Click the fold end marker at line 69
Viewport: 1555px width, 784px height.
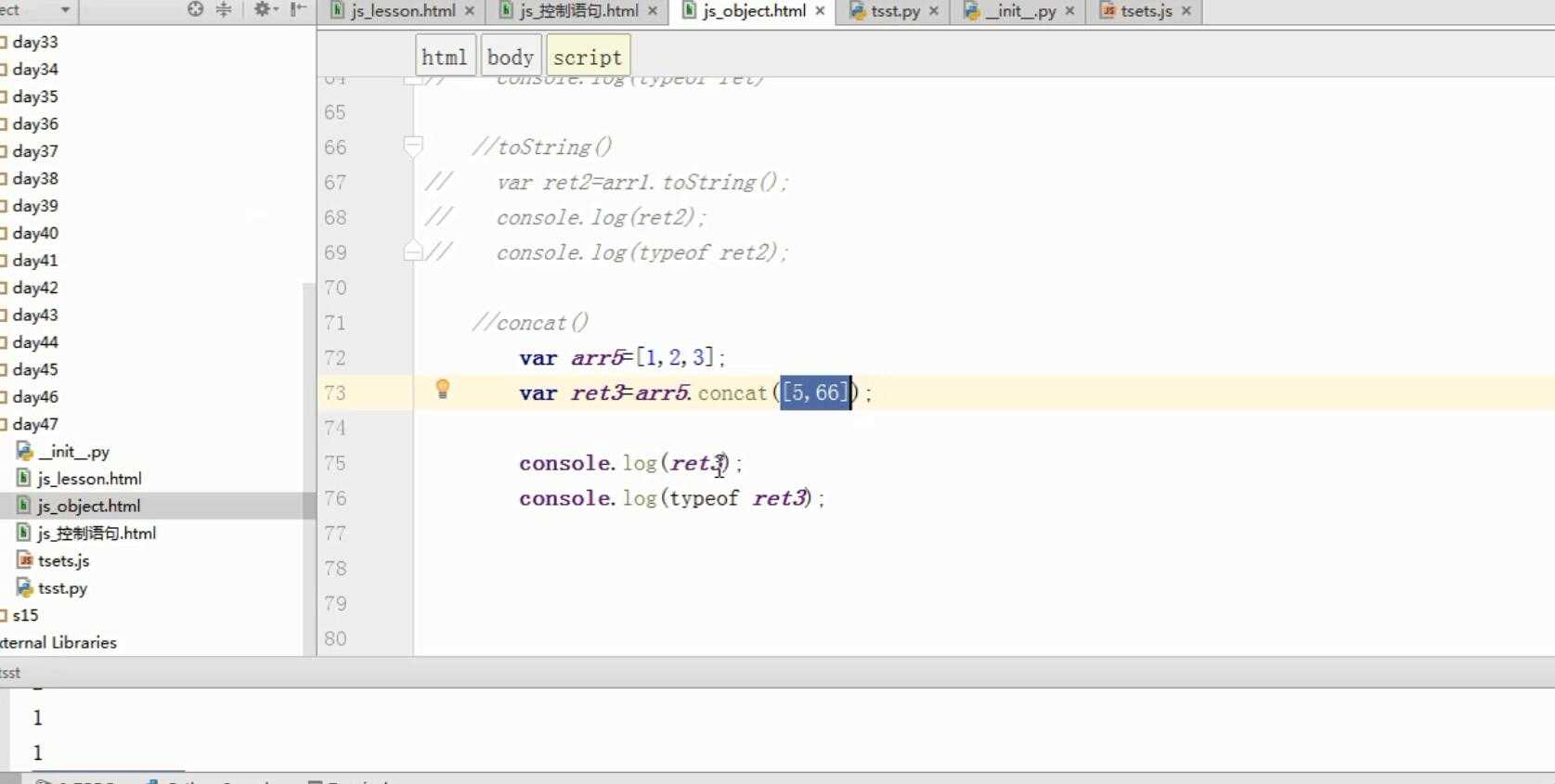click(x=413, y=251)
